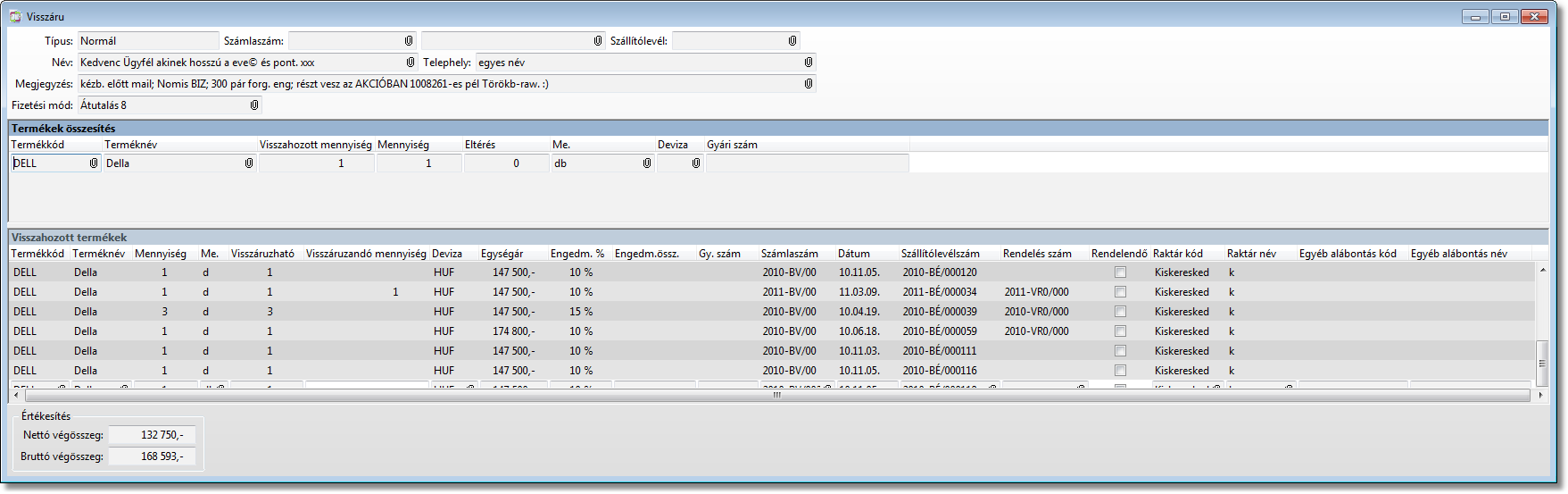1568x494 pixels.
Task: Click the date cell 10.06.18.
Action: (x=859, y=331)
